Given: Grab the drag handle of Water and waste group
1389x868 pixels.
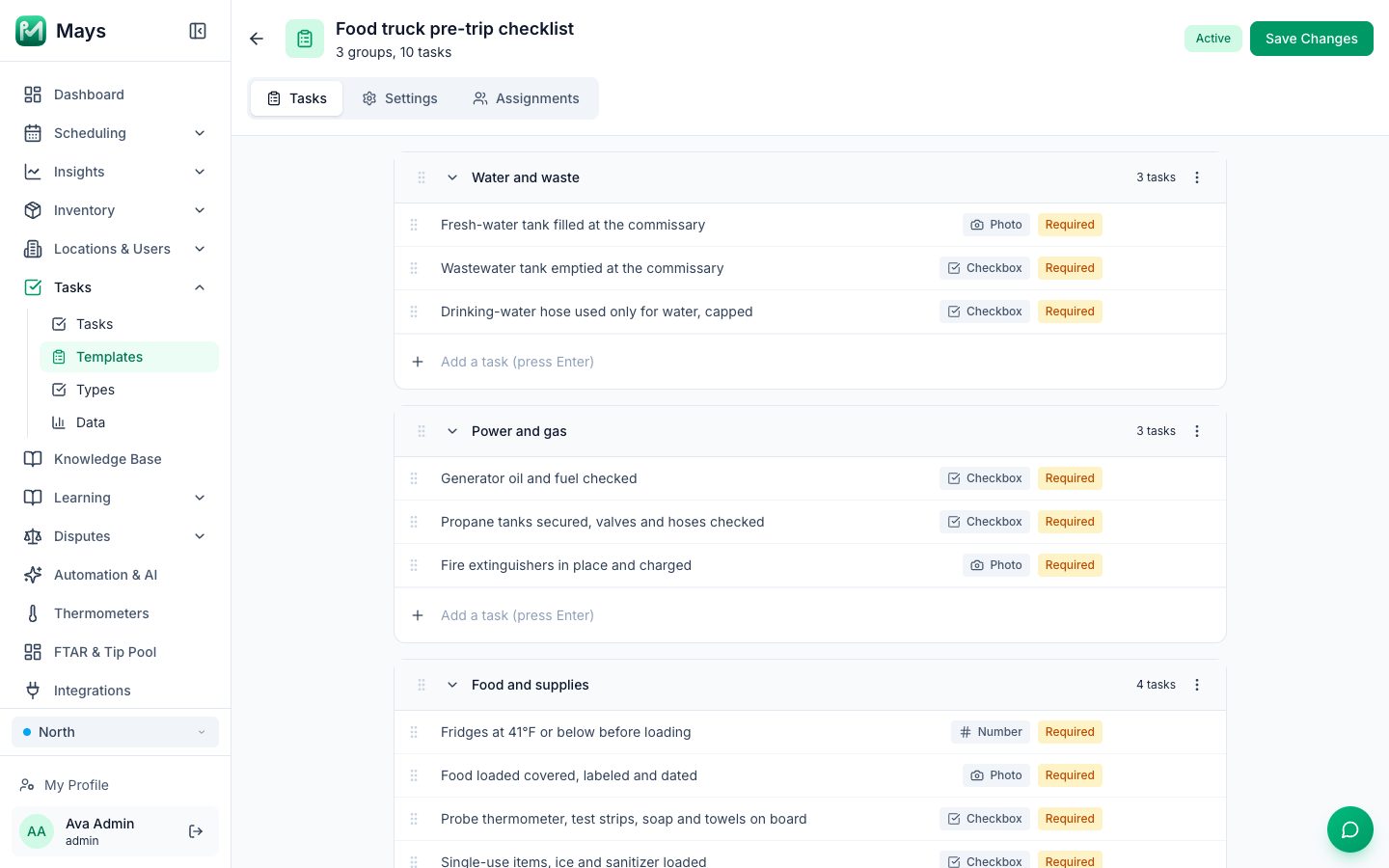Looking at the screenshot, I should [422, 177].
